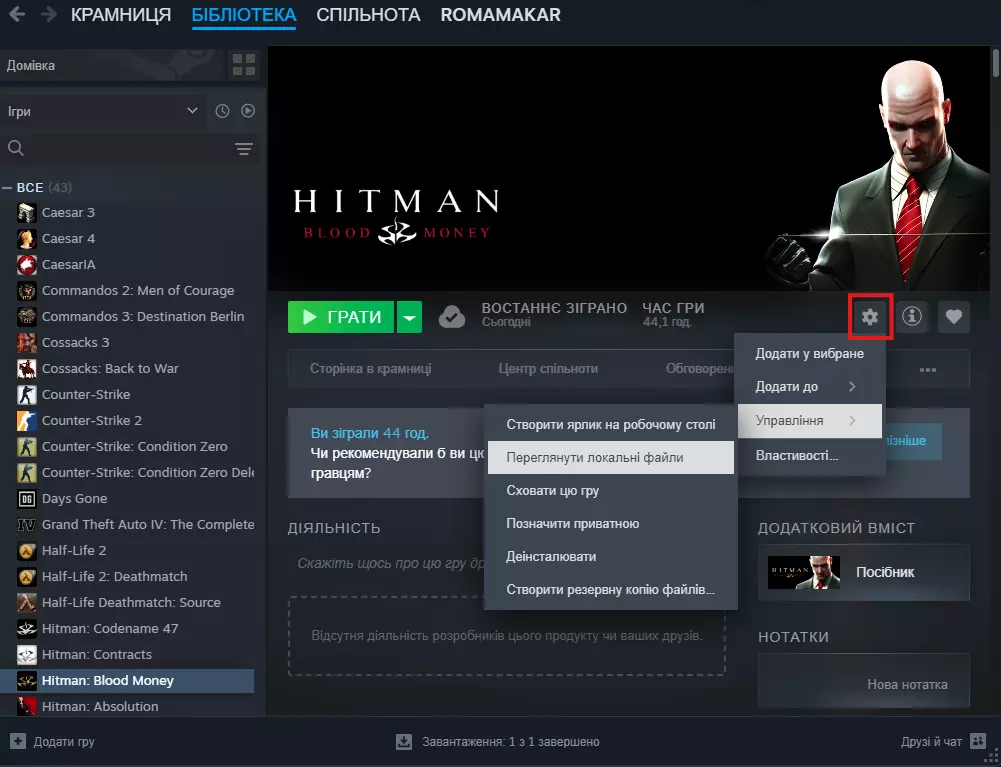This screenshot has width=1001, height=767.
Task: Select Cossacks: Back to War
Action: pos(127,368)
